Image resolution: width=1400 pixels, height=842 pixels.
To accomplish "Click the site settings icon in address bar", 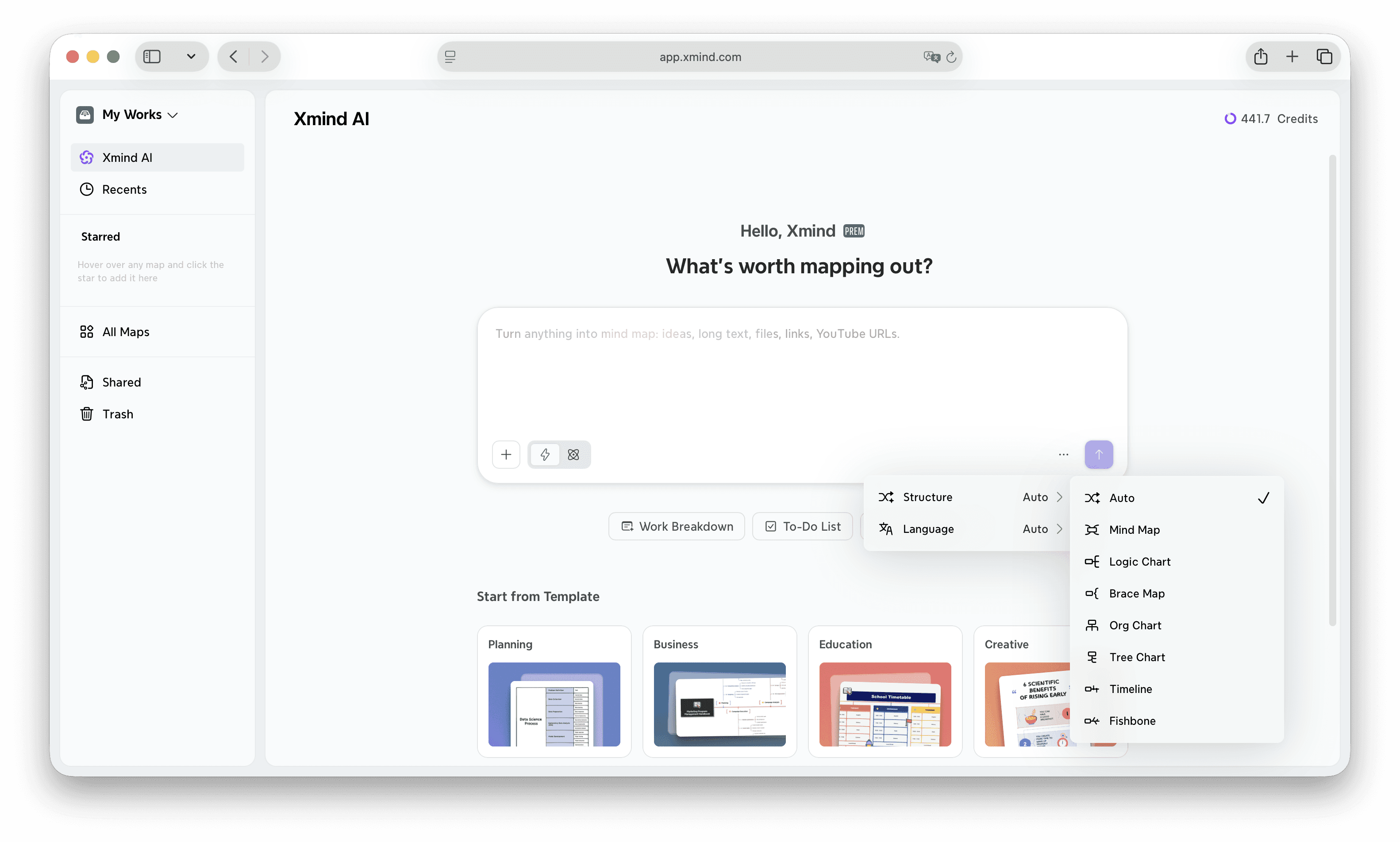I will (450, 57).
